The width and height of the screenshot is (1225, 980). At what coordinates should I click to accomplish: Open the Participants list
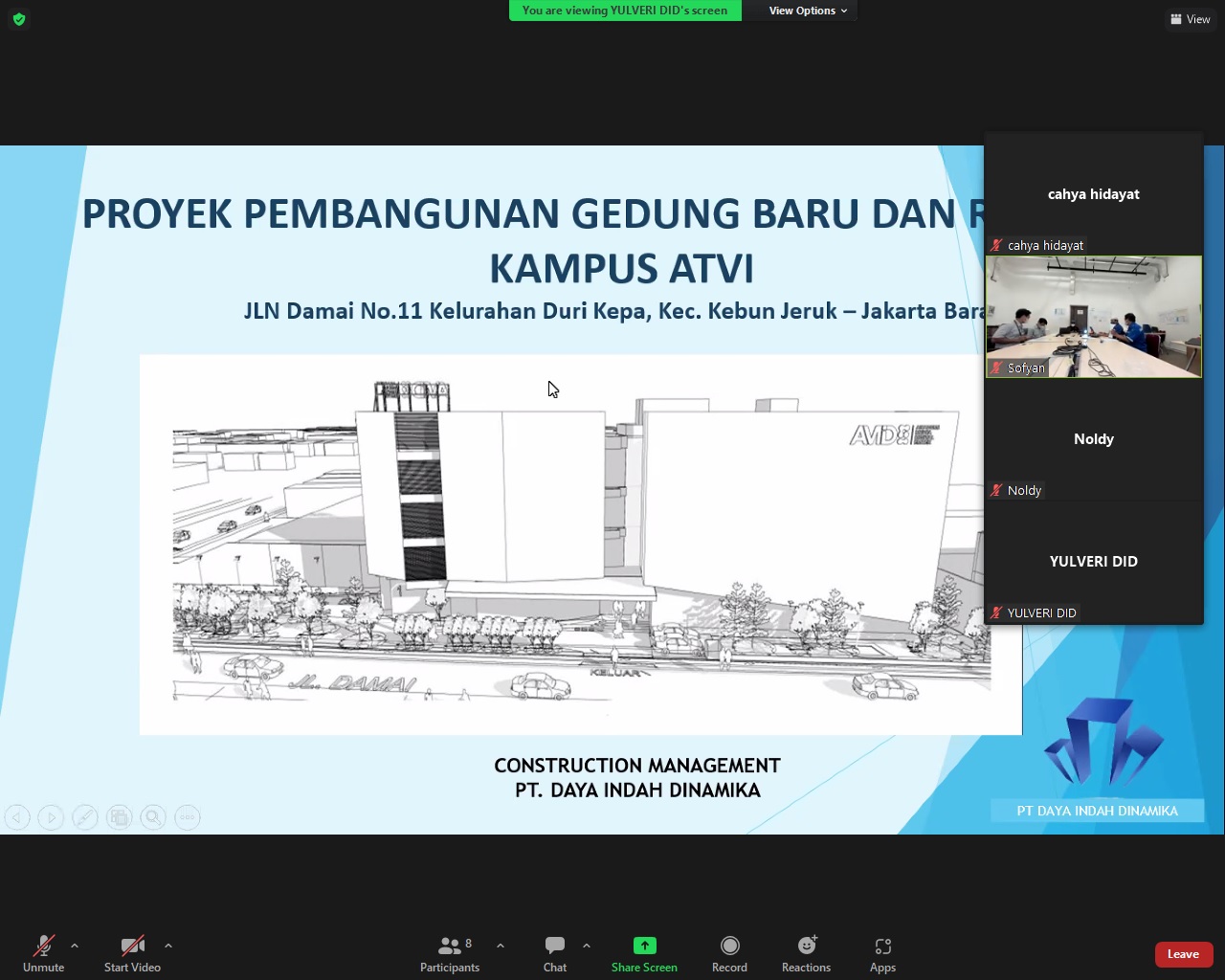[449, 947]
